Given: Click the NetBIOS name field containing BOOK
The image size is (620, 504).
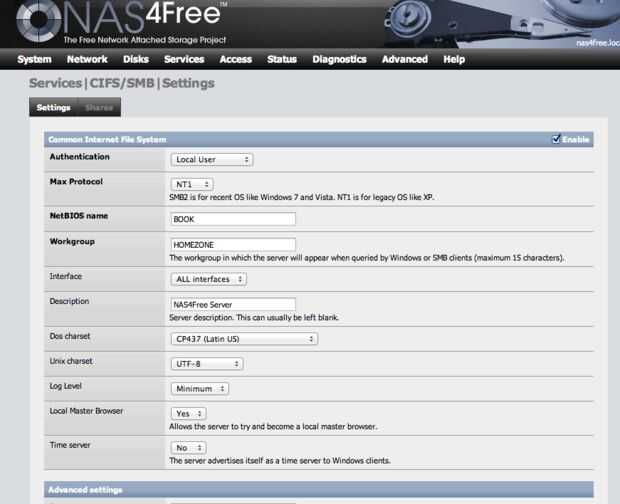Looking at the screenshot, I should pyautogui.click(x=233, y=219).
